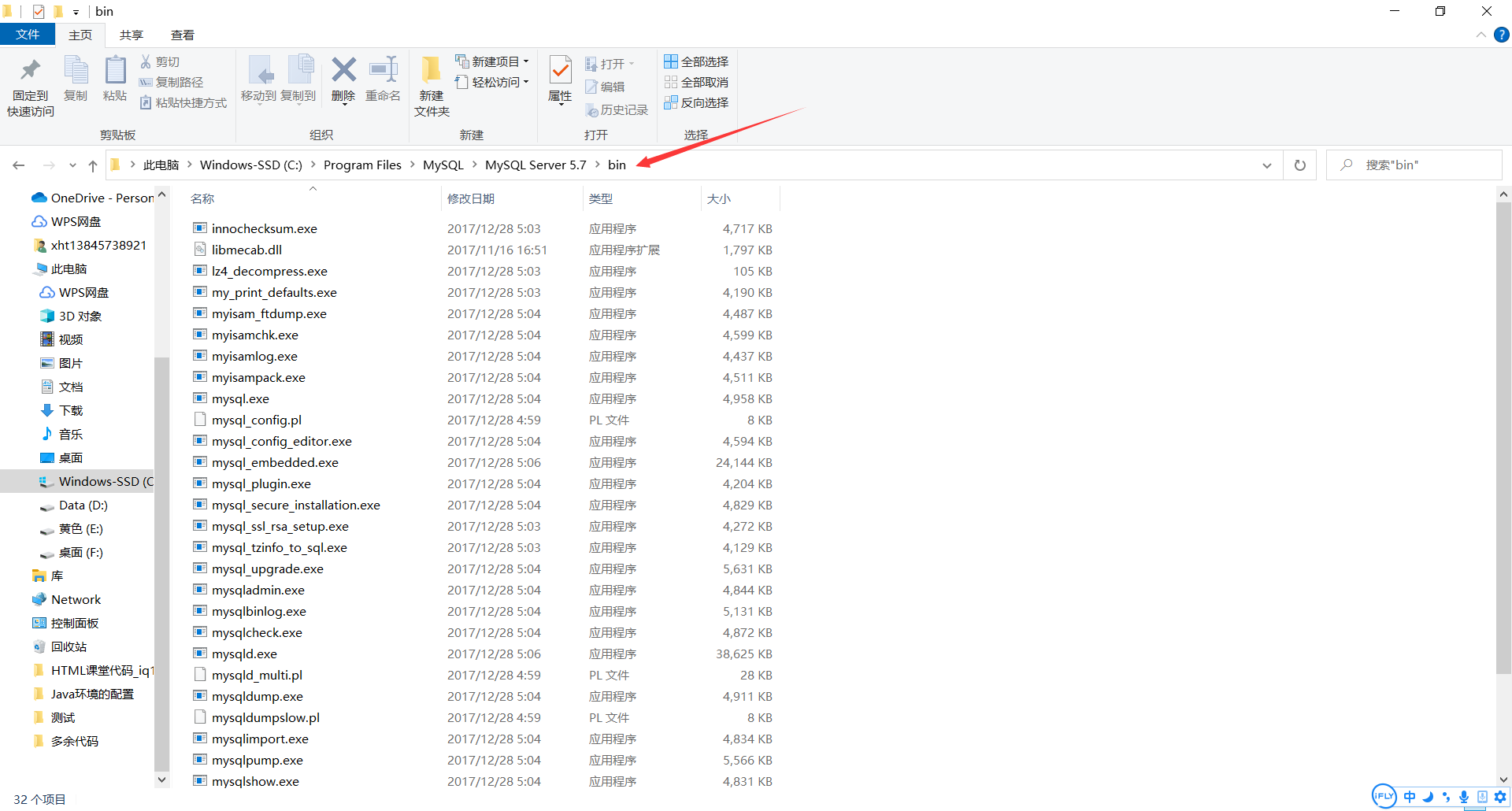Click the navigation pane scrollbar

[161, 563]
